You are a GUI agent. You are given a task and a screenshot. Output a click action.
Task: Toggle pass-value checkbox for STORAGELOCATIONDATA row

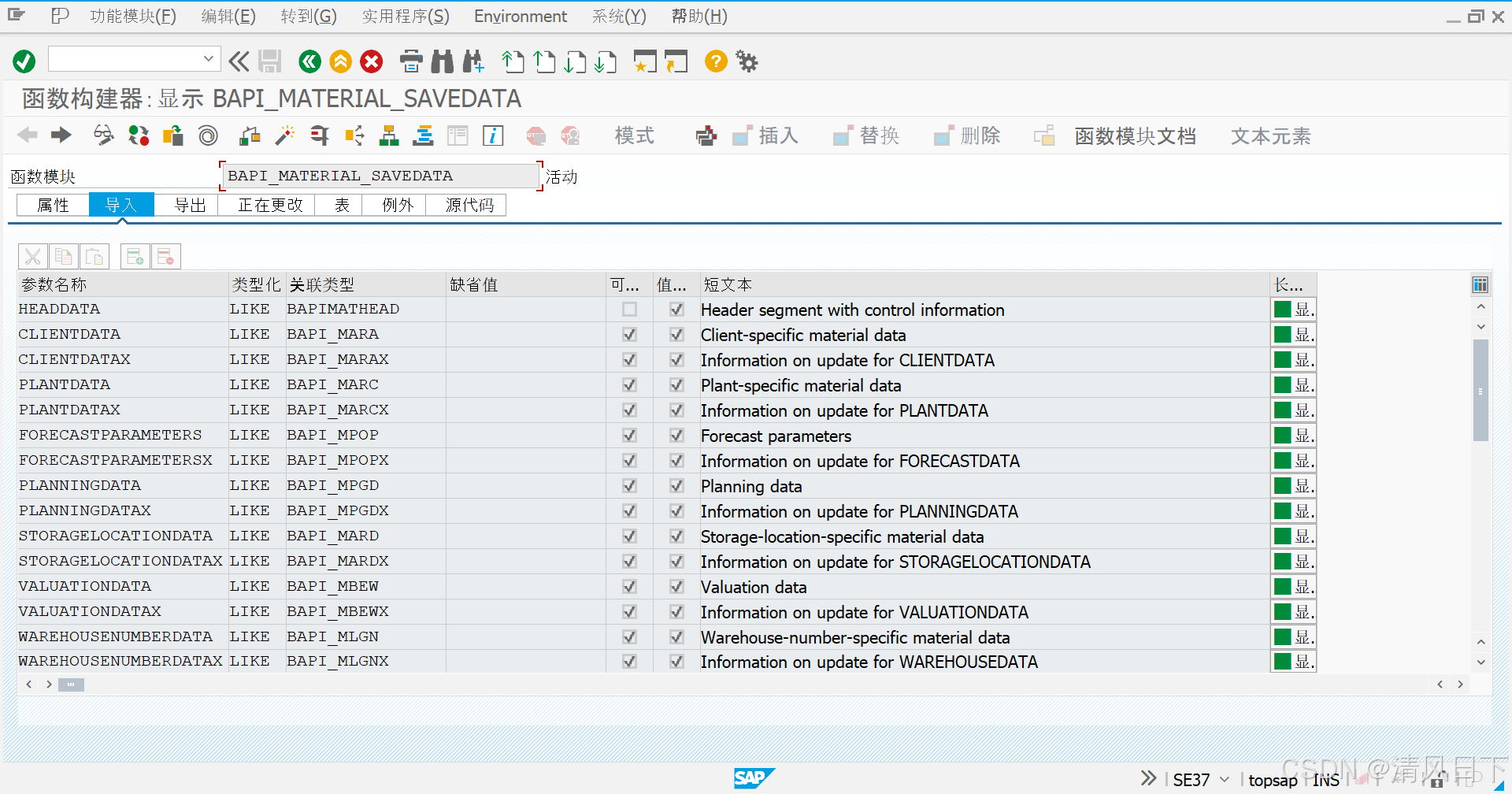tap(676, 536)
